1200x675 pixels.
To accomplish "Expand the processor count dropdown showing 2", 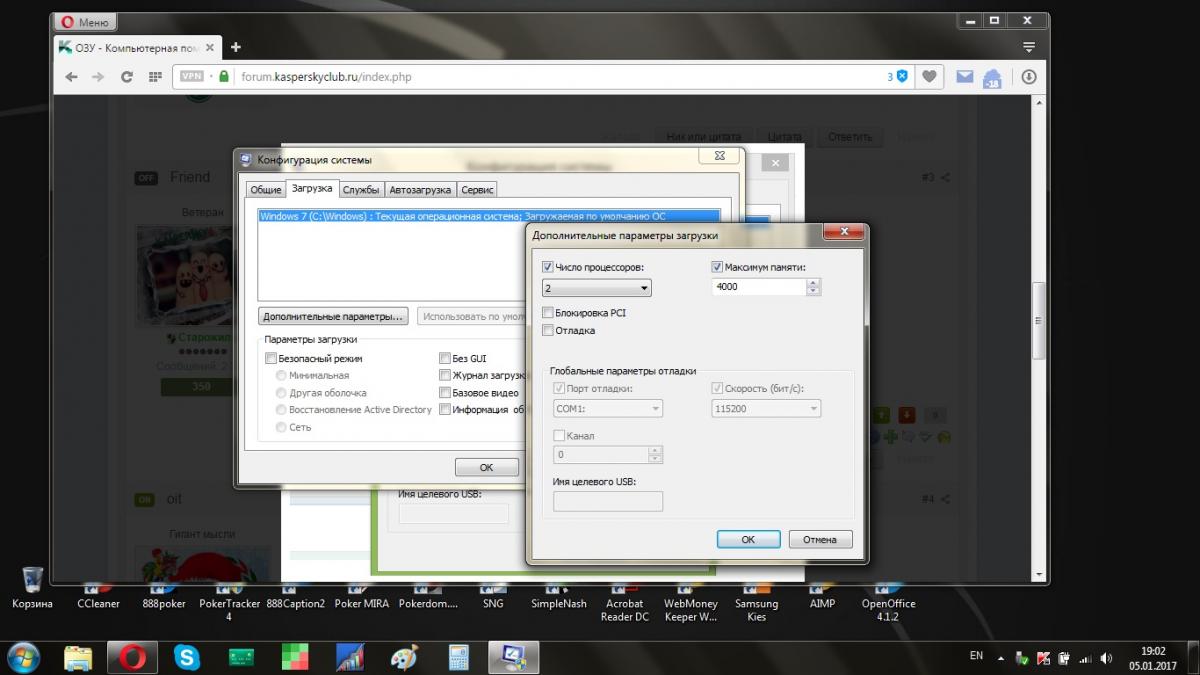I will 597,288.
